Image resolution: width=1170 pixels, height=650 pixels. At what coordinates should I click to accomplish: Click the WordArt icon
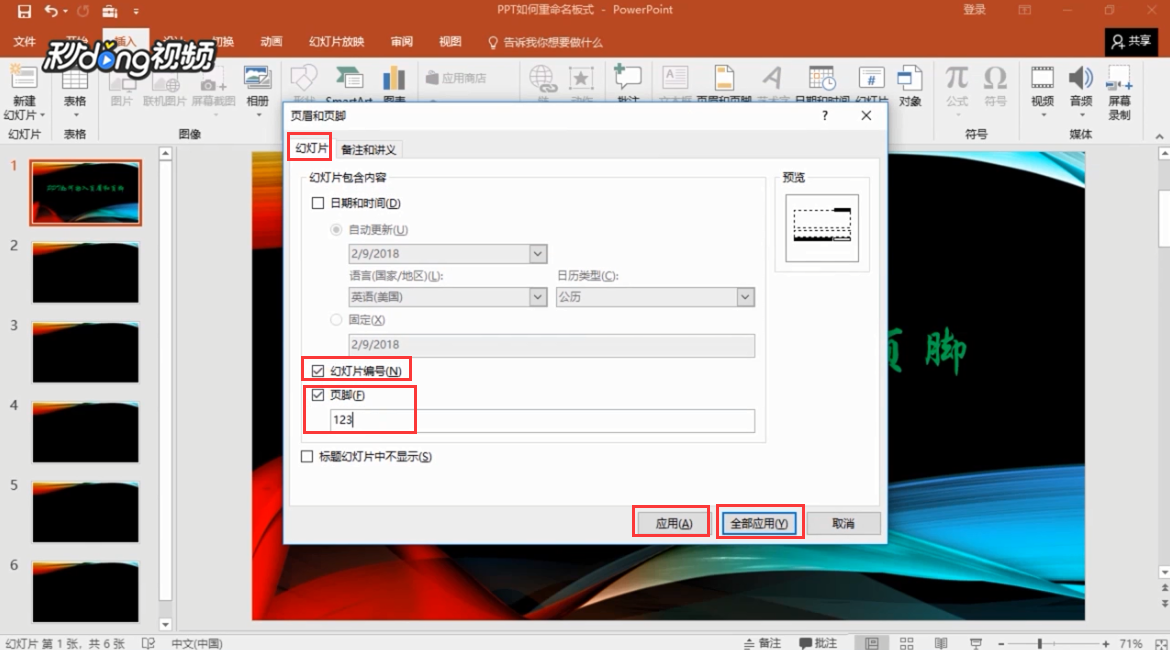772,78
